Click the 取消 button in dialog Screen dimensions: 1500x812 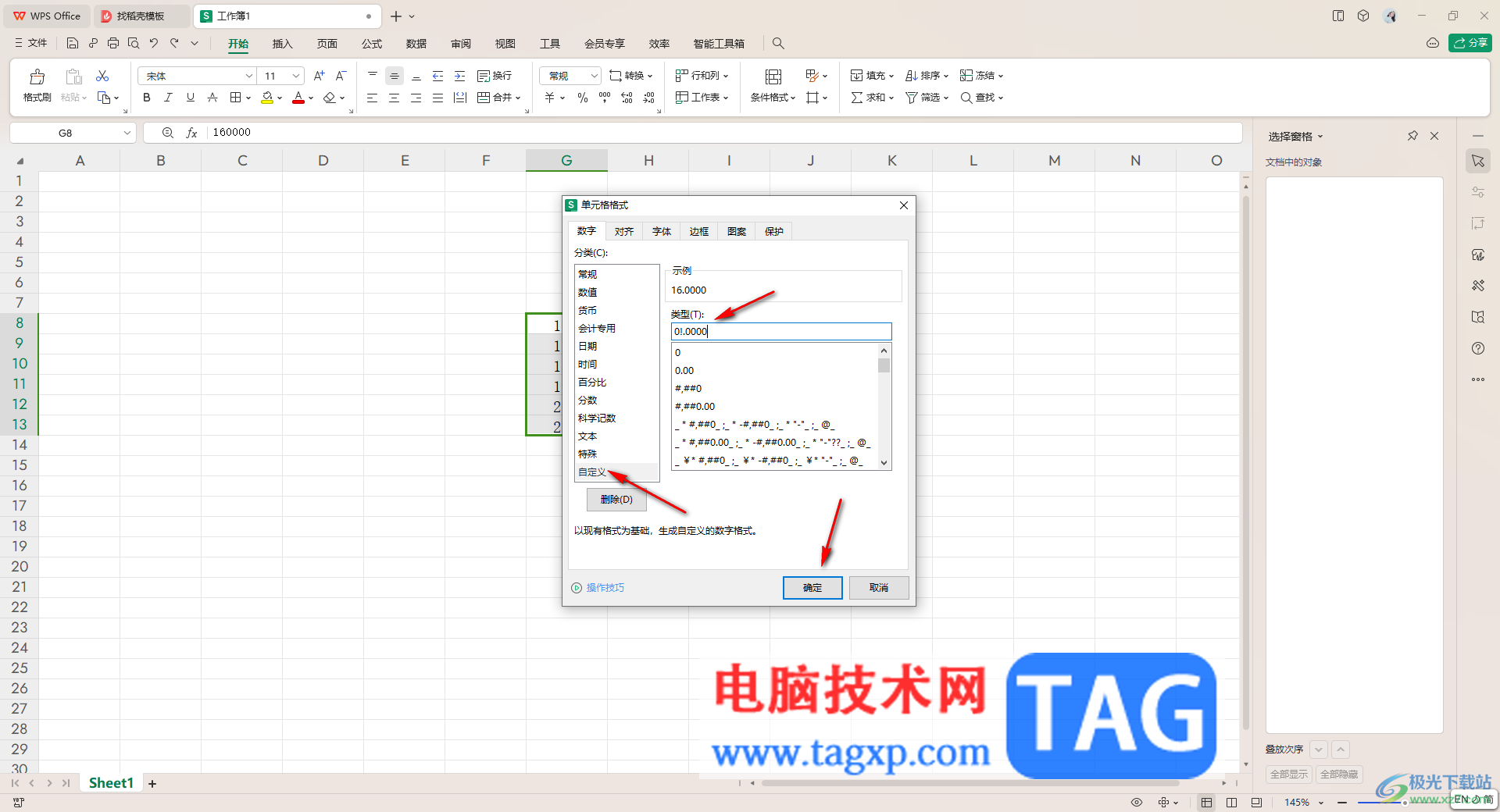click(879, 588)
